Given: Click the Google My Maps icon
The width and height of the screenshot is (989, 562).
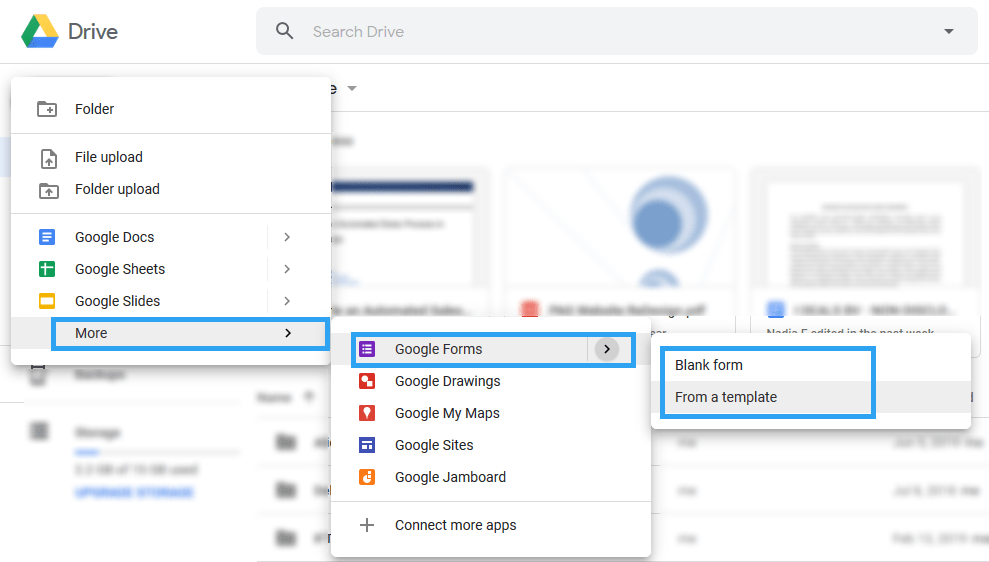Looking at the screenshot, I should click(x=367, y=413).
